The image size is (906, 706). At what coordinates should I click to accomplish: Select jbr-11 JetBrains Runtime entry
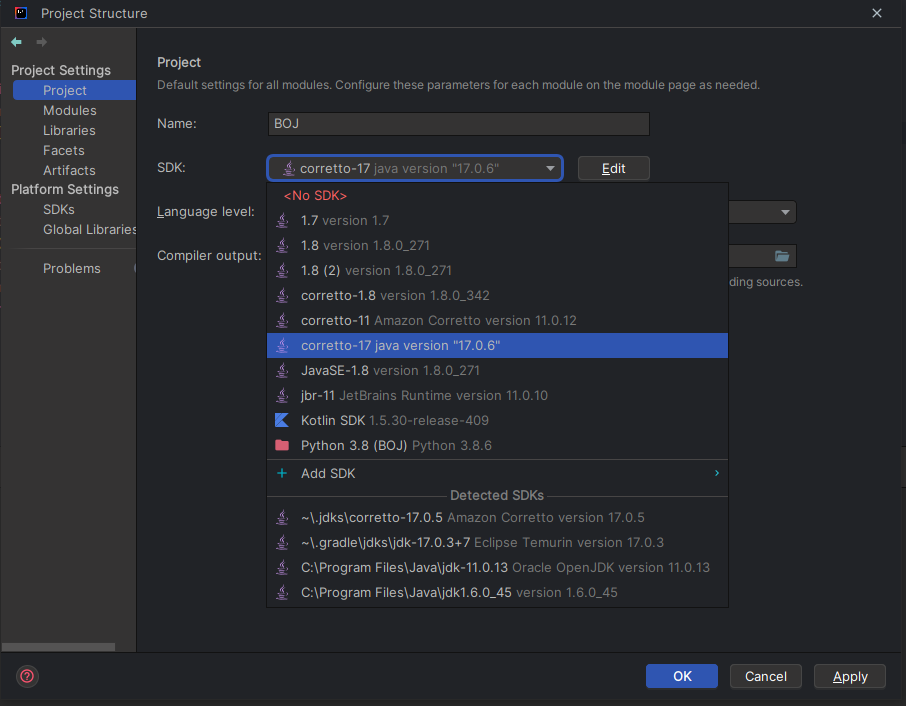pyautogui.click(x=497, y=395)
